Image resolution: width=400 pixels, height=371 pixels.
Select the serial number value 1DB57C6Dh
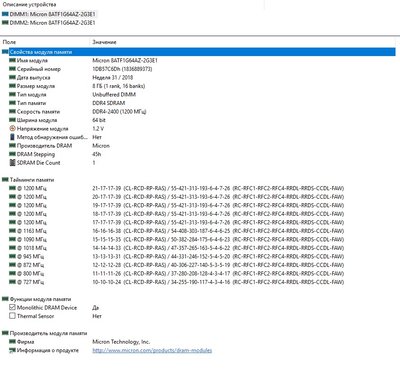(x=122, y=69)
